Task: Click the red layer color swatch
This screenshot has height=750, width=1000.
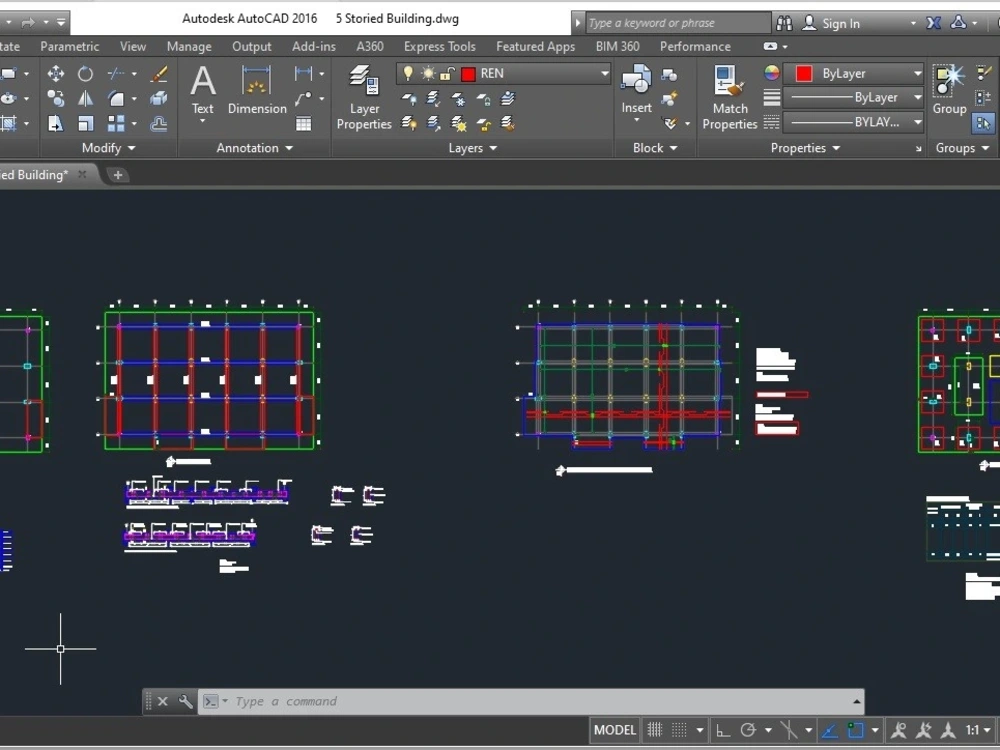Action: point(466,73)
